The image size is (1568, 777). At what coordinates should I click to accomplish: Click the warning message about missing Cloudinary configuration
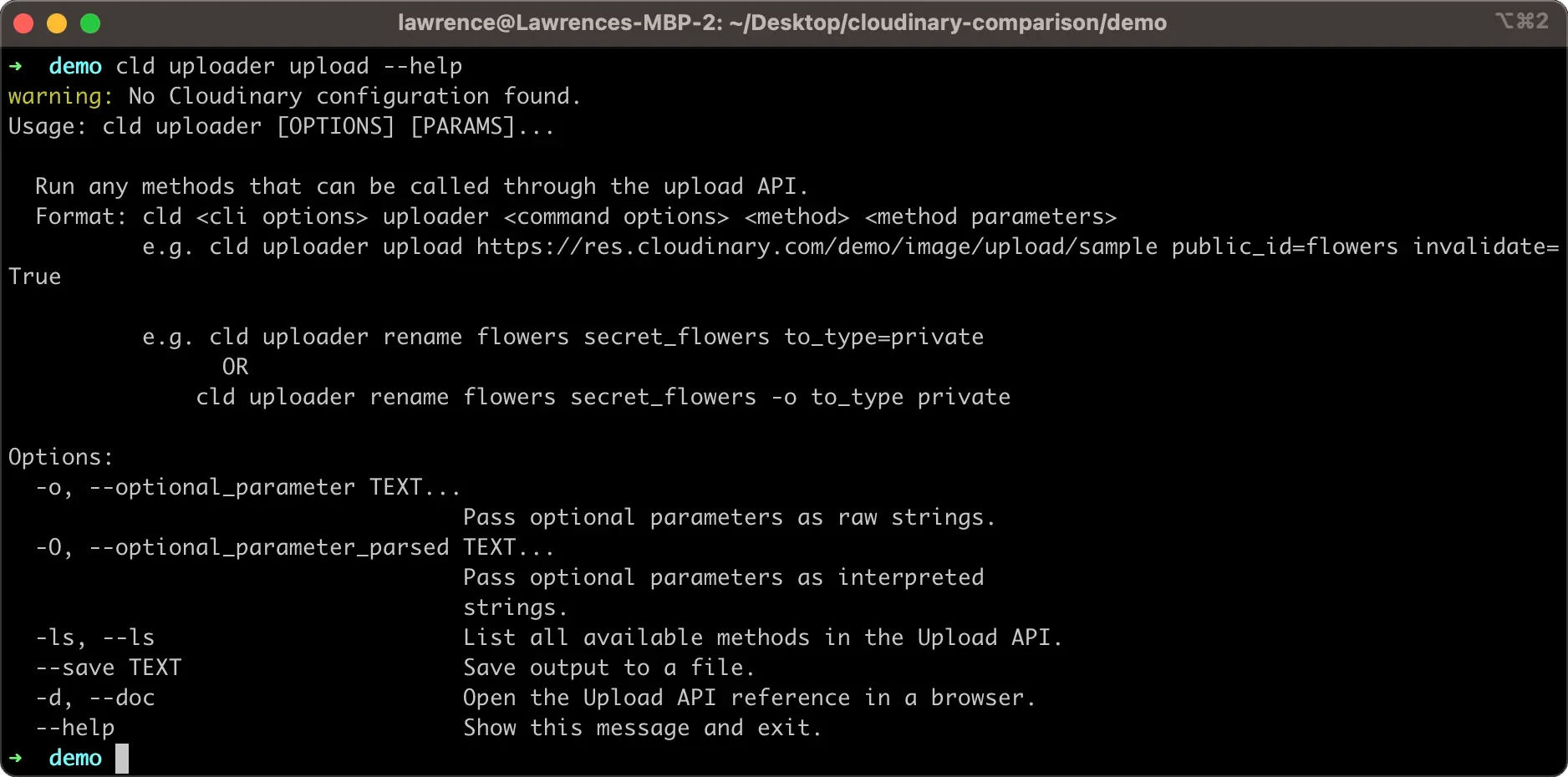tap(293, 96)
